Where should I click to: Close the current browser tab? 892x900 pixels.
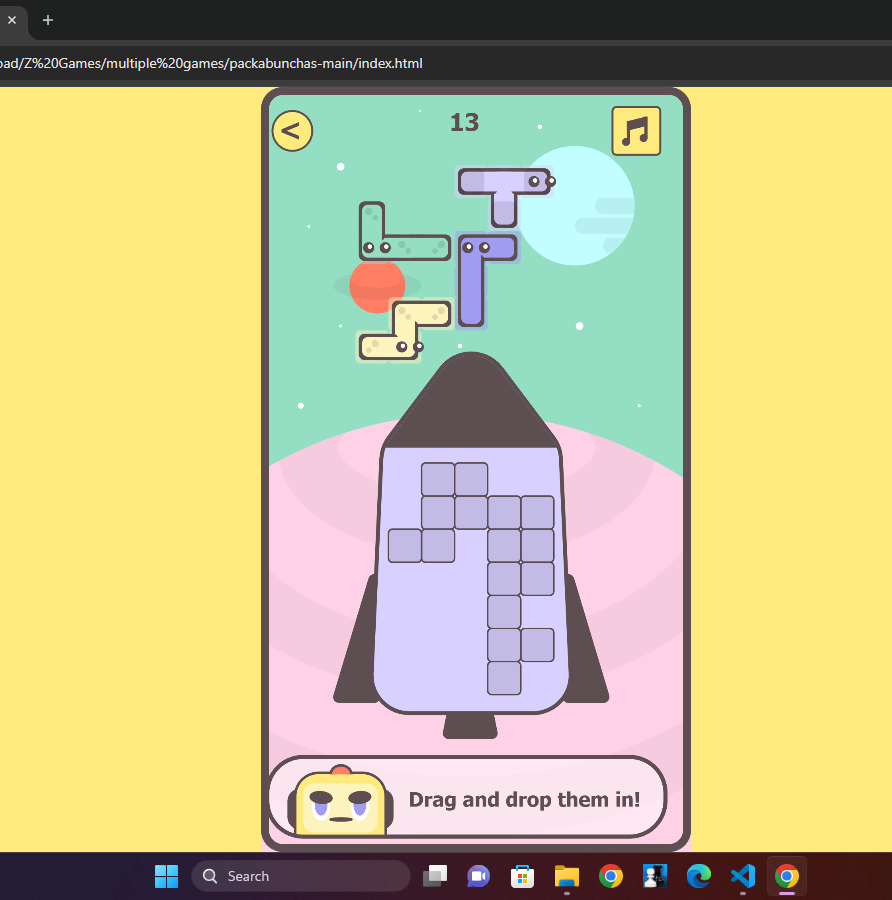12,20
